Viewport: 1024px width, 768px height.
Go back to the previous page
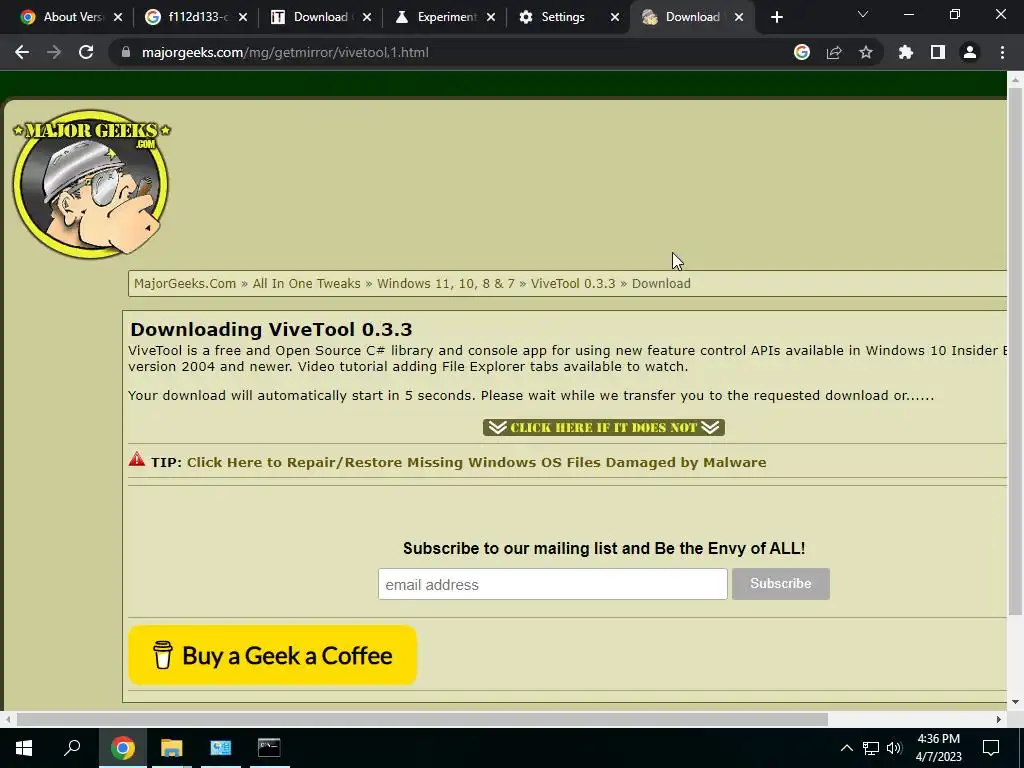point(22,52)
